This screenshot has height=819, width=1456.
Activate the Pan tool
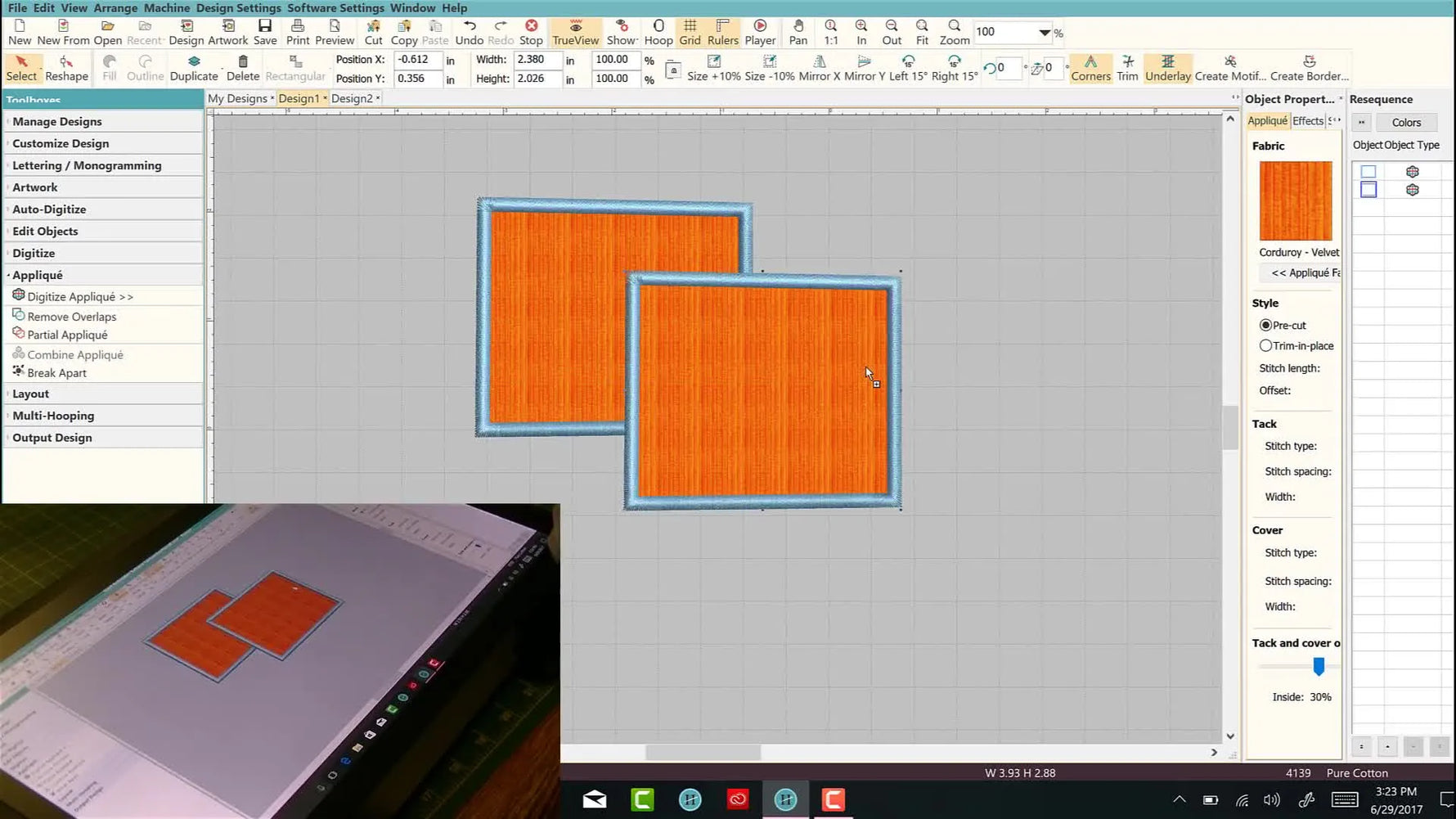(798, 31)
